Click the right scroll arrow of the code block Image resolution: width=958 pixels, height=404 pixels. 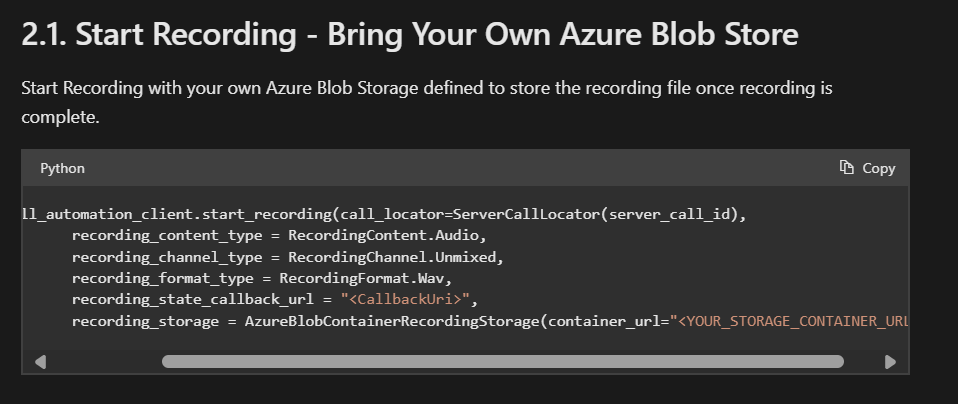click(890, 362)
